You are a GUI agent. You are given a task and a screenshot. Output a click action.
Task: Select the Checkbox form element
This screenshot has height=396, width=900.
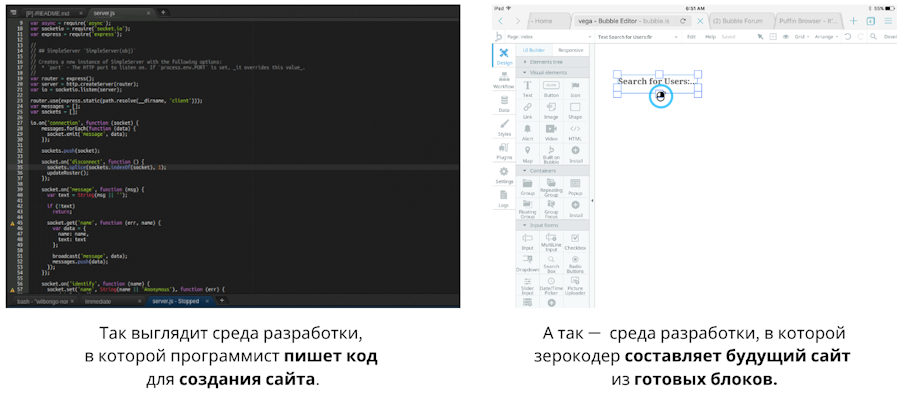[575, 242]
